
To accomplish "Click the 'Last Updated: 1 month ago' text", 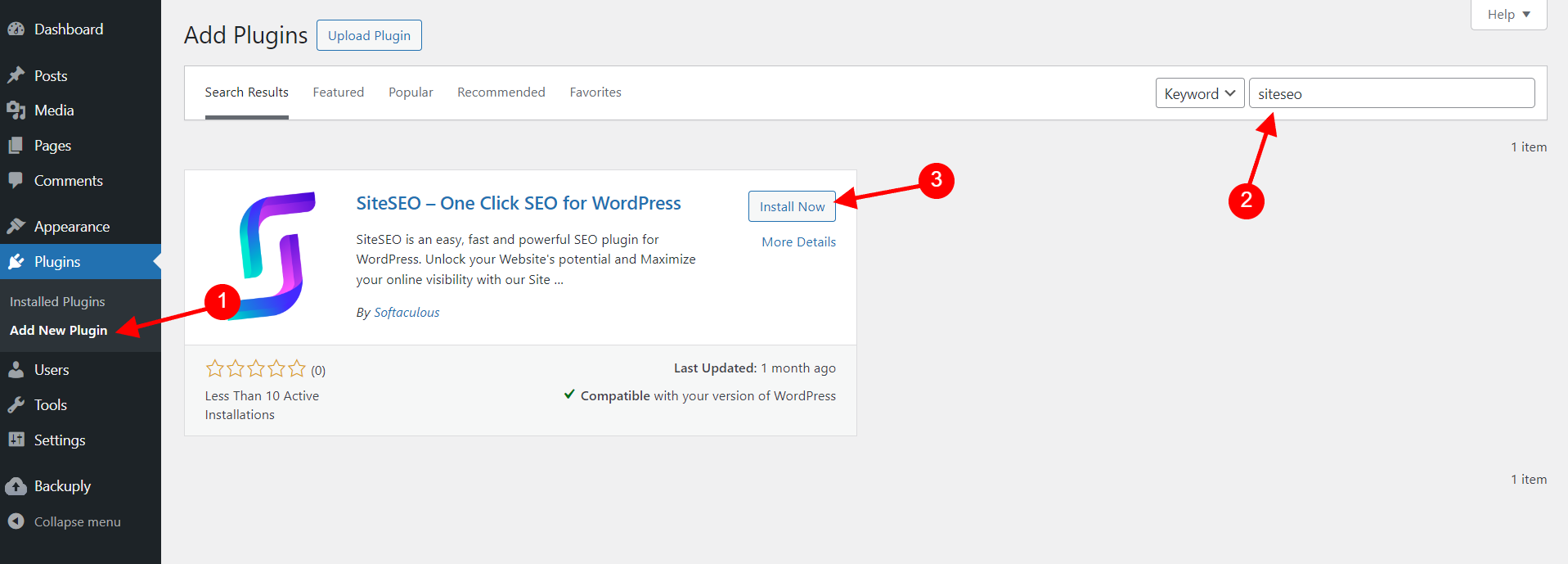I will (755, 368).
